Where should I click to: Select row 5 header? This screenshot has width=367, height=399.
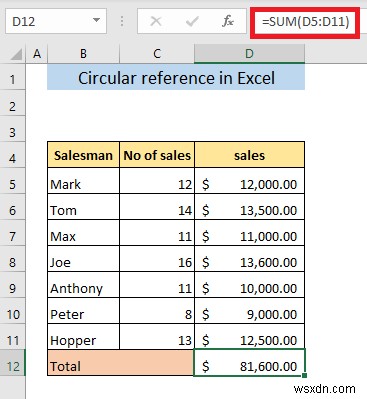[13, 182]
